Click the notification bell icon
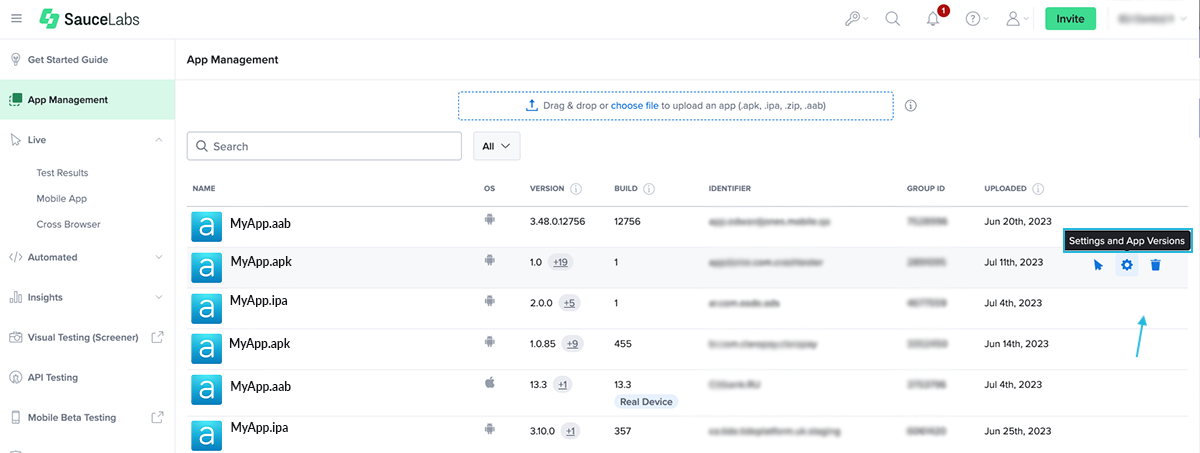Viewport: 1200px width, 453px height. coord(934,19)
